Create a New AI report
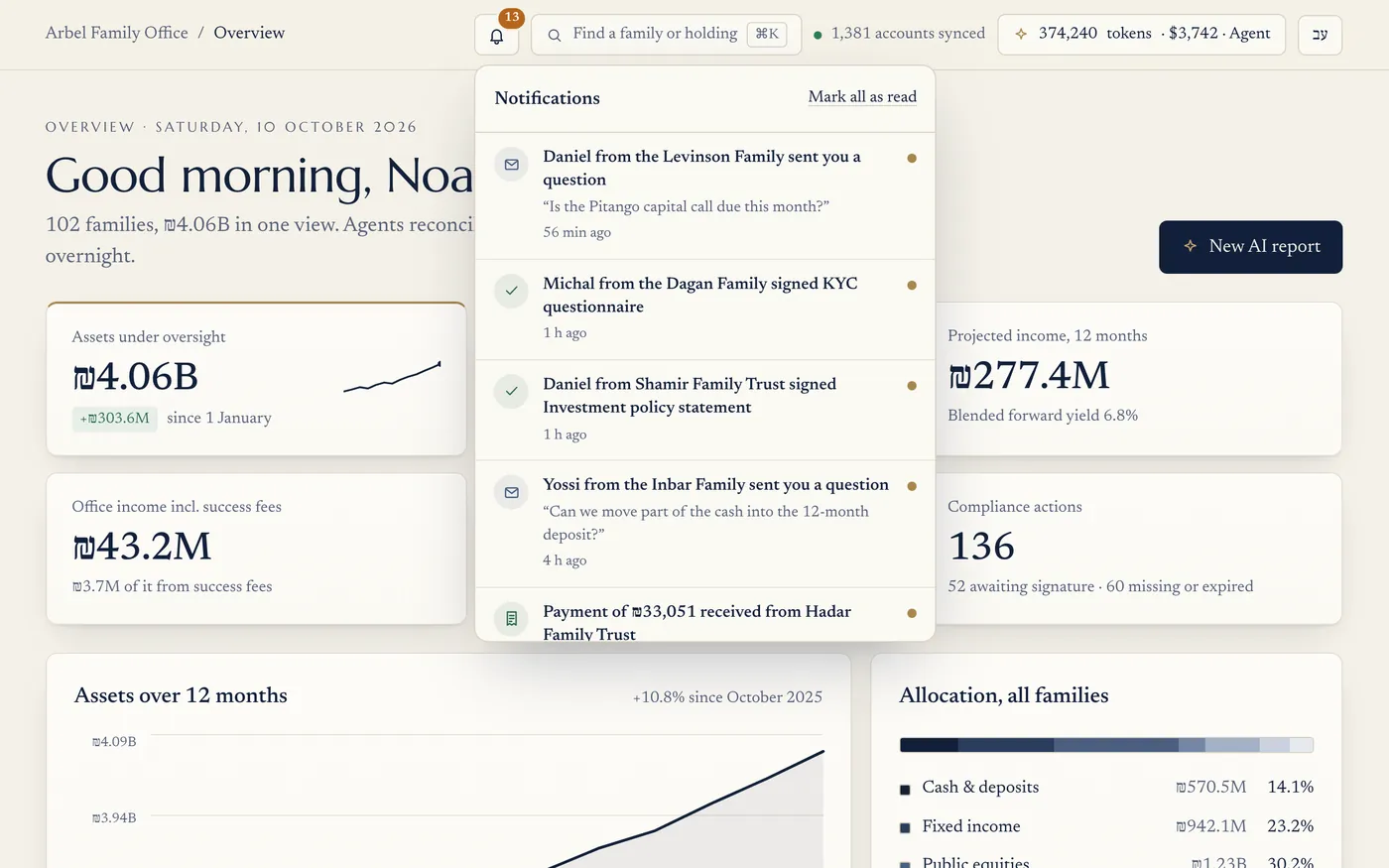 coord(1250,247)
